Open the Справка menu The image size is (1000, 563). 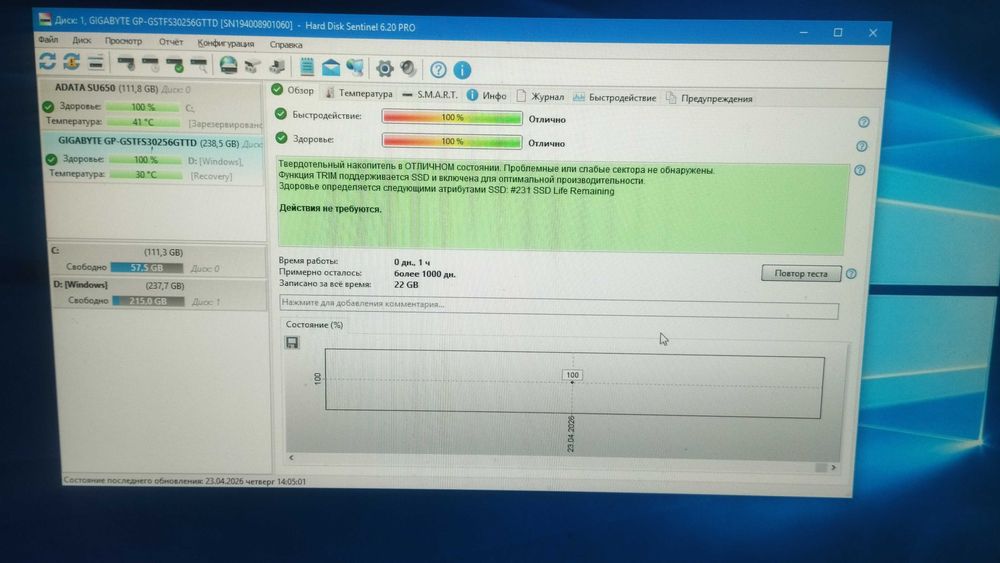(x=286, y=45)
